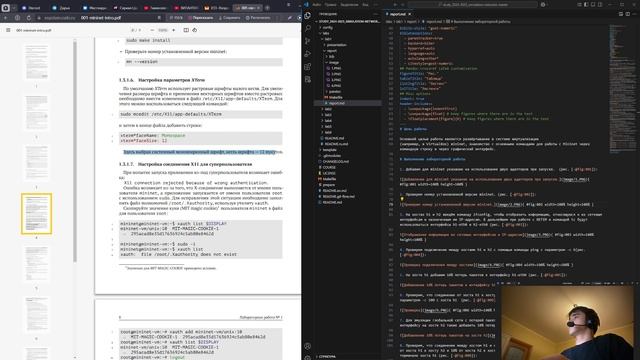Toggle bottom panel layout button in VS Code

(x=593, y=4)
